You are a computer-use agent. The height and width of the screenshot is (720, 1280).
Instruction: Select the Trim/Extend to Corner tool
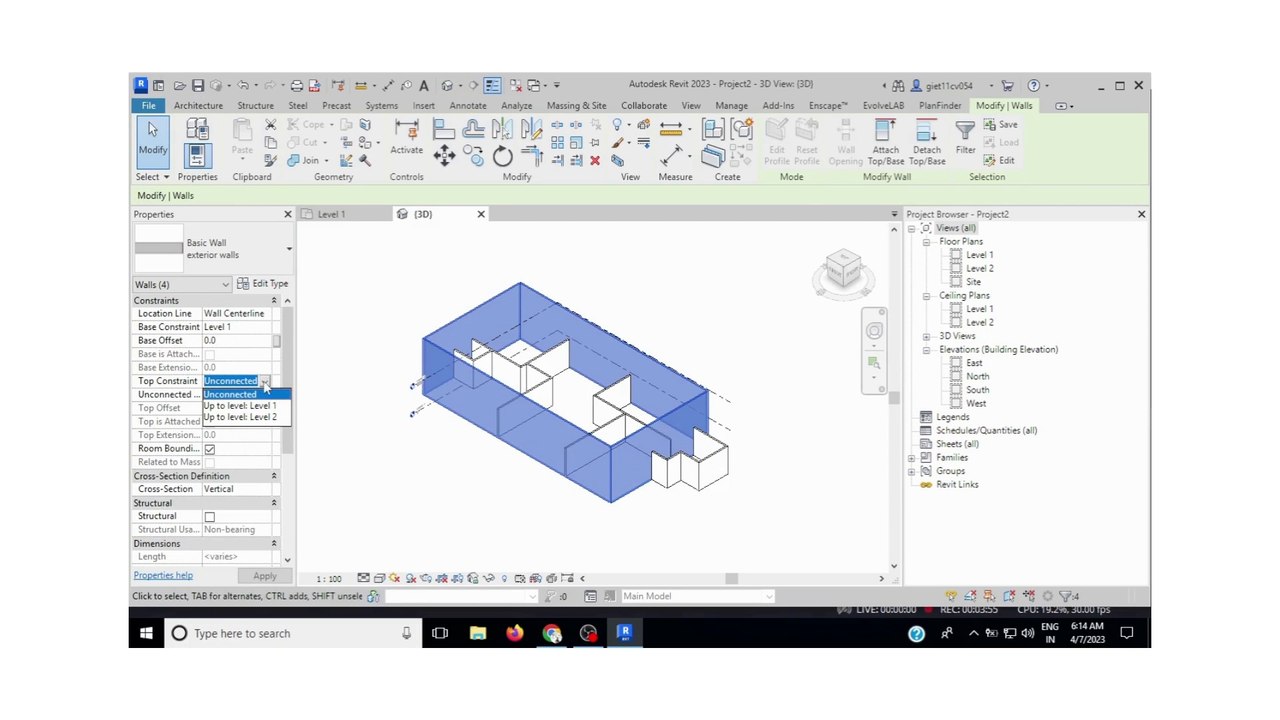[531, 156]
